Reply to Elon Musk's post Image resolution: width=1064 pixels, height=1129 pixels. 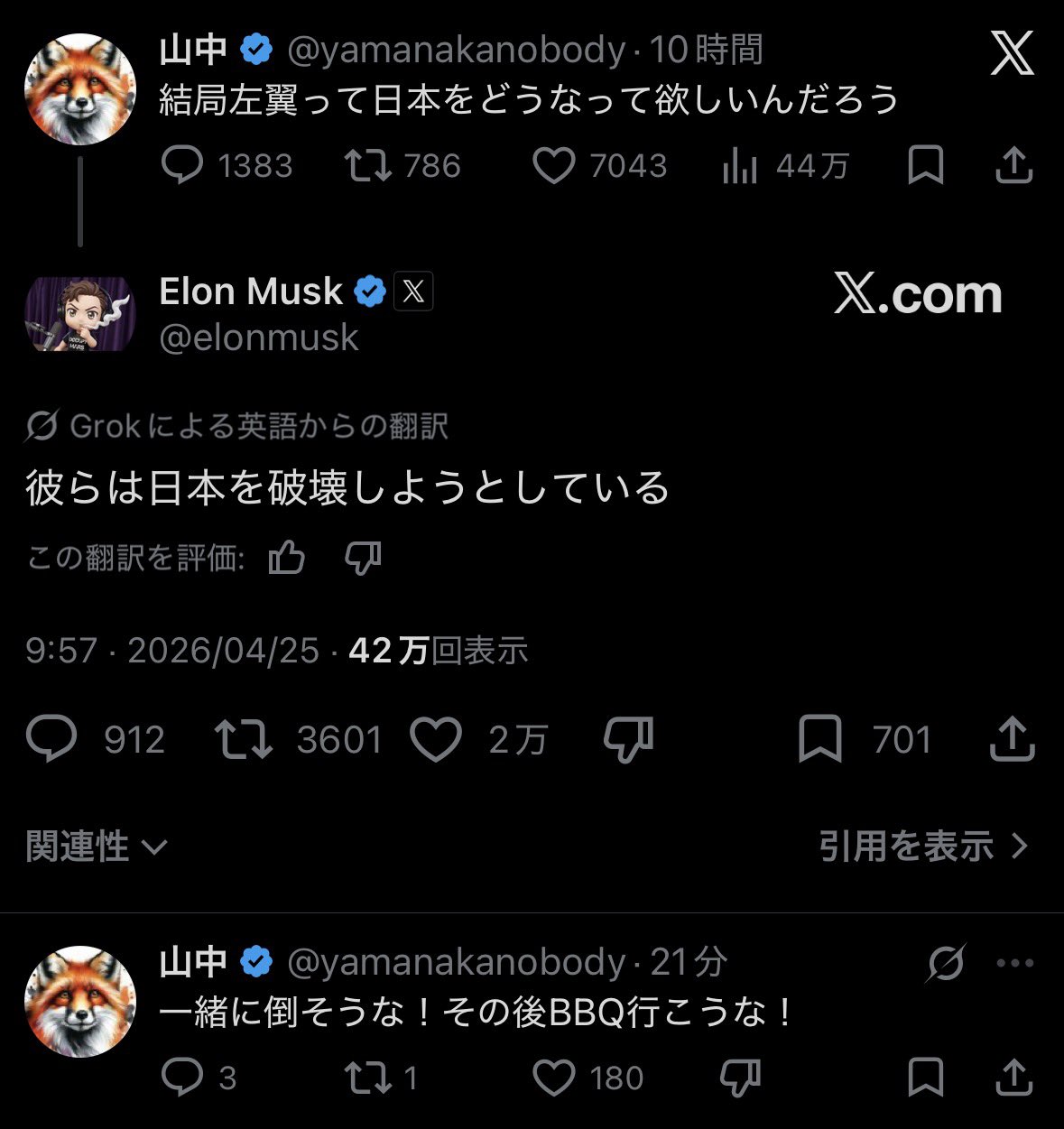(x=51, y=739)
